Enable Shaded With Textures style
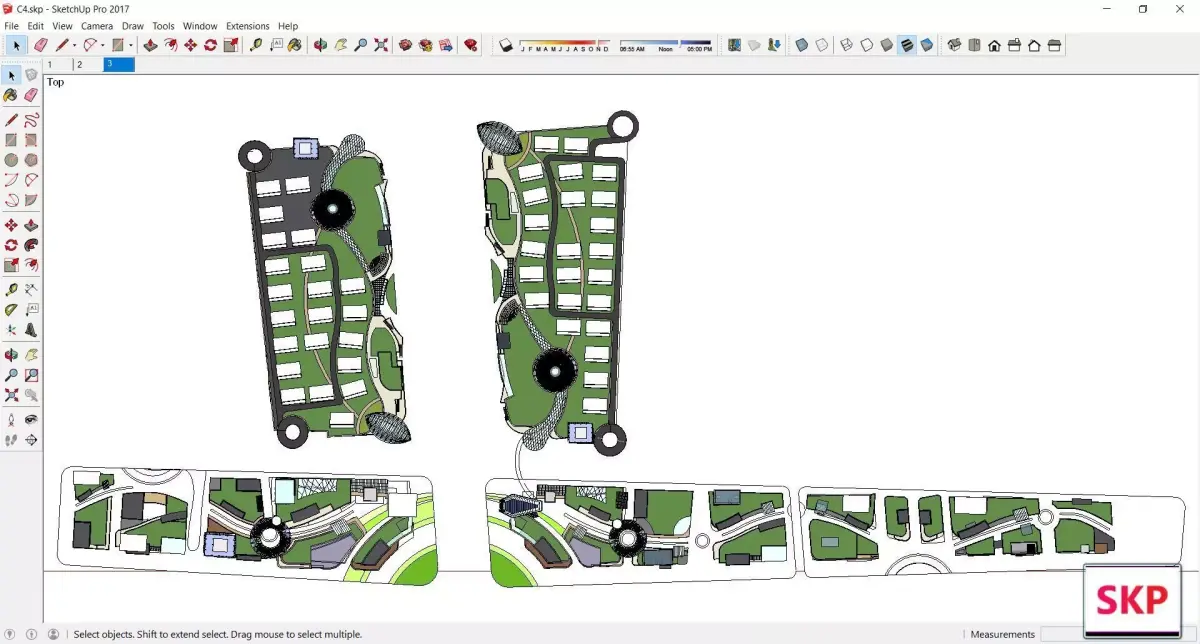 pos(907,45)
